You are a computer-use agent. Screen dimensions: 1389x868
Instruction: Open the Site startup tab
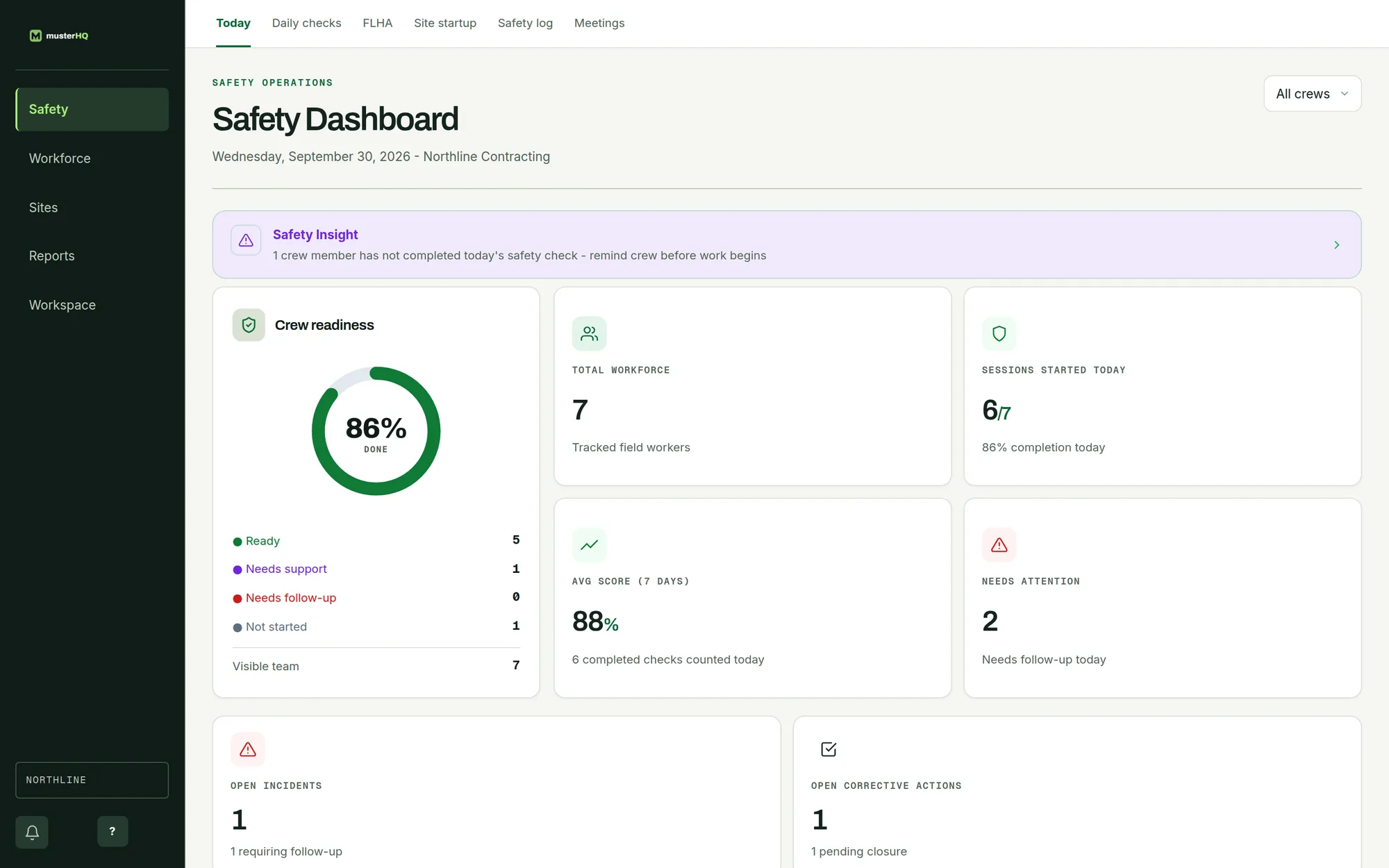[x=445, y=24]
